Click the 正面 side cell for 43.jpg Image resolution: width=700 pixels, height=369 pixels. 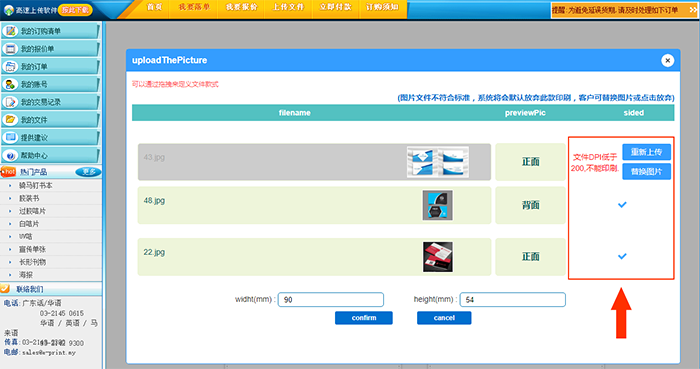[x=530, y=162]
